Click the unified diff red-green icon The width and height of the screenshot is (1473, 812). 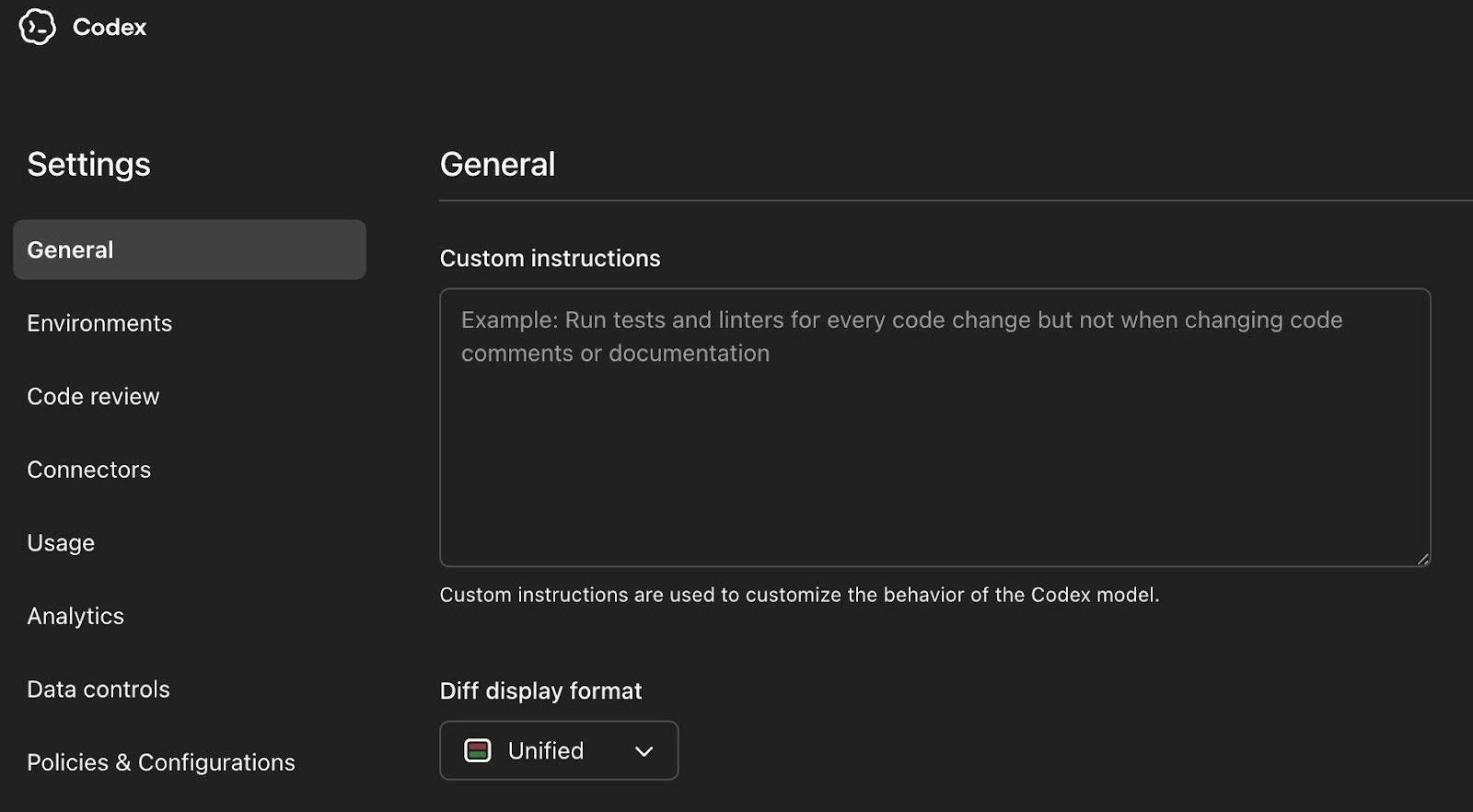[477, 750]
